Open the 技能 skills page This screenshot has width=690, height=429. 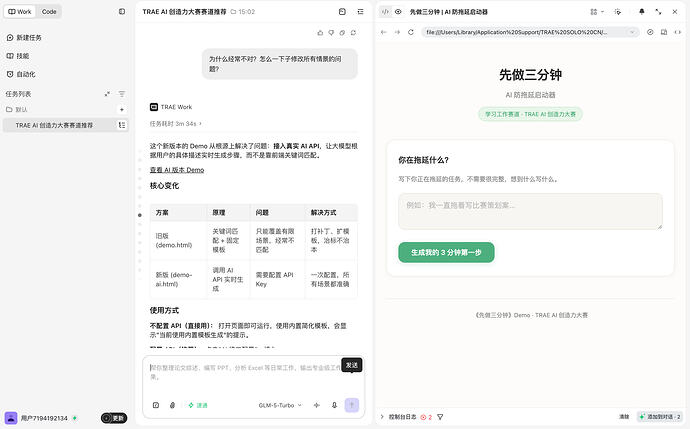coord(18,56)
